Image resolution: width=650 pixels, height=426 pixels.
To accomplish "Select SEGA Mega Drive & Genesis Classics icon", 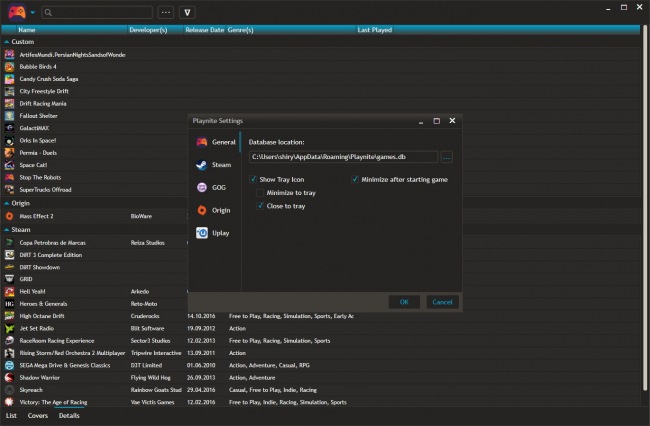I will pos(9,365).
